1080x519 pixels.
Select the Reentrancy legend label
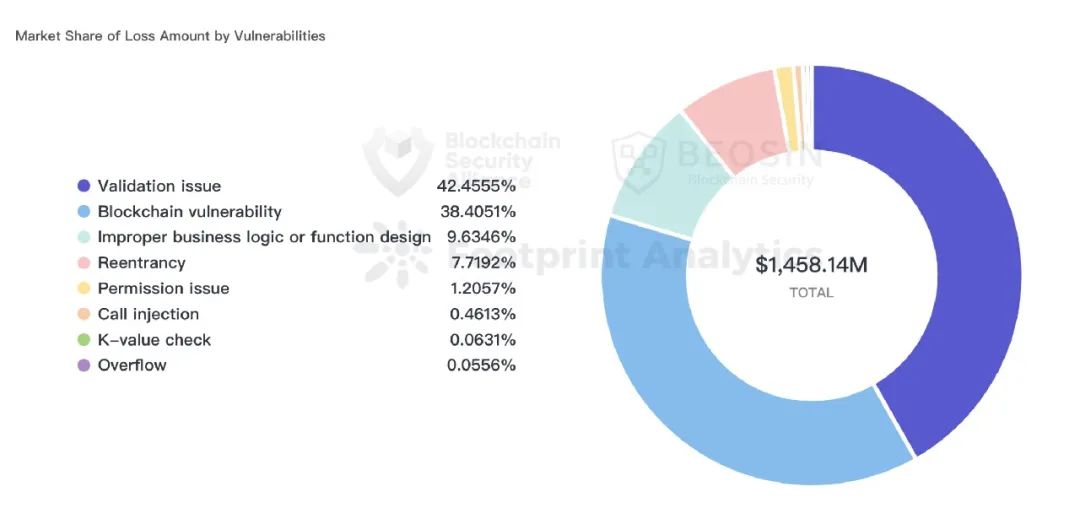coord(141,263)
